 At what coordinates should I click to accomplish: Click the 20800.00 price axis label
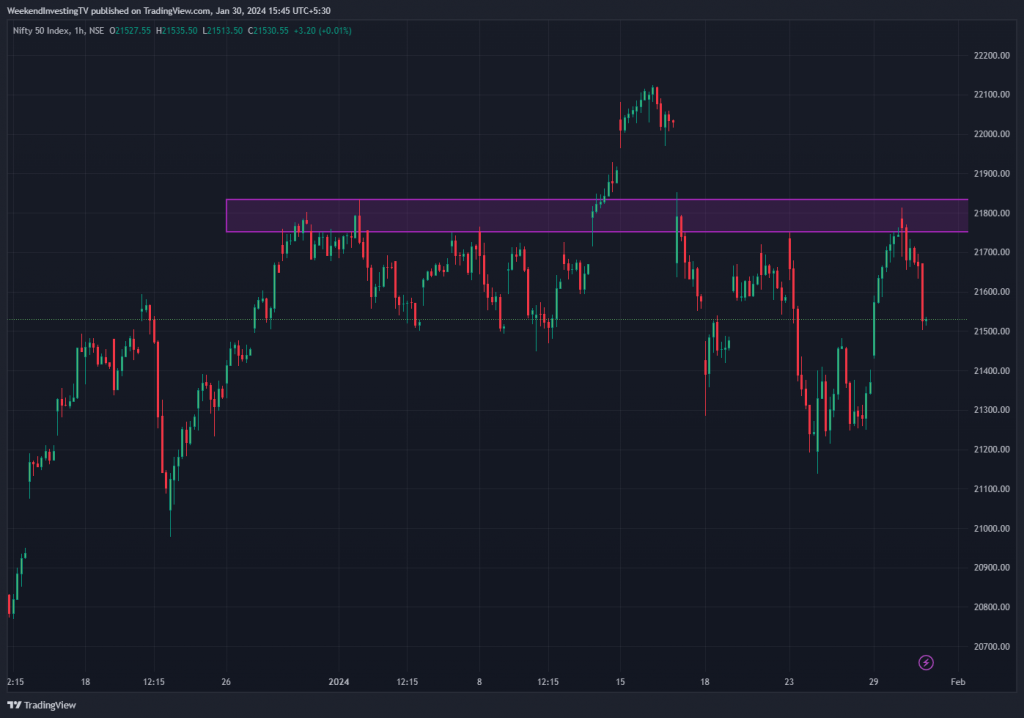[991, 607]
